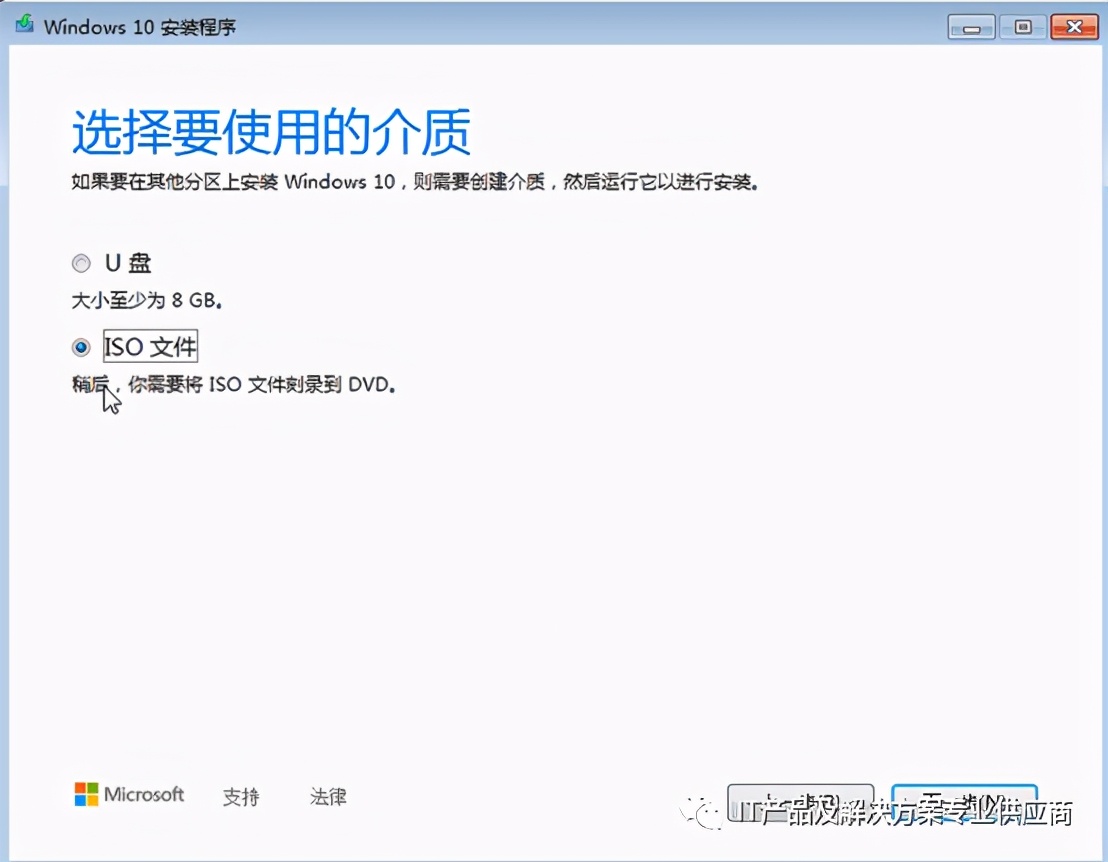The height and width of the screenshot is (862, 1108).
Task: Click the ISO 文件 boxed label
Action: click(150, 347)
